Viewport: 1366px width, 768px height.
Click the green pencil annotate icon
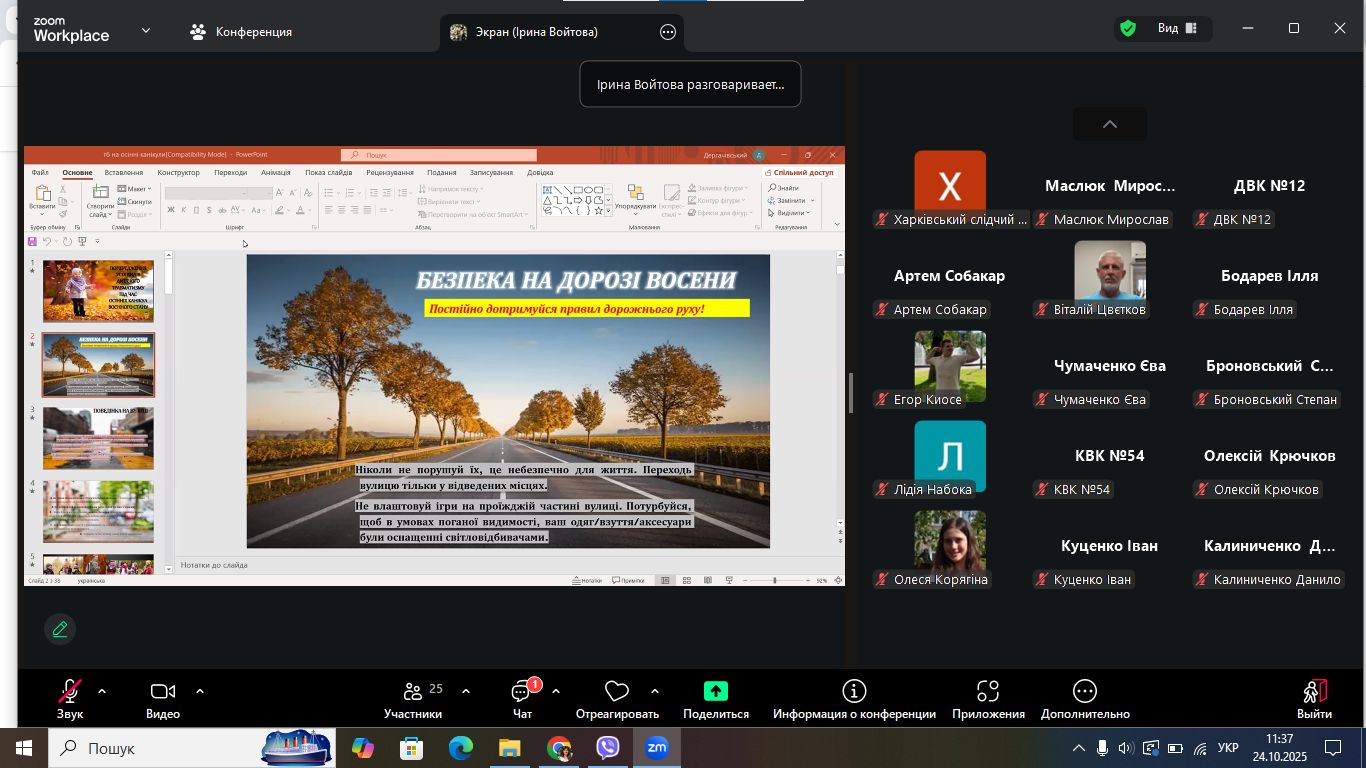(x=60, y=629)
